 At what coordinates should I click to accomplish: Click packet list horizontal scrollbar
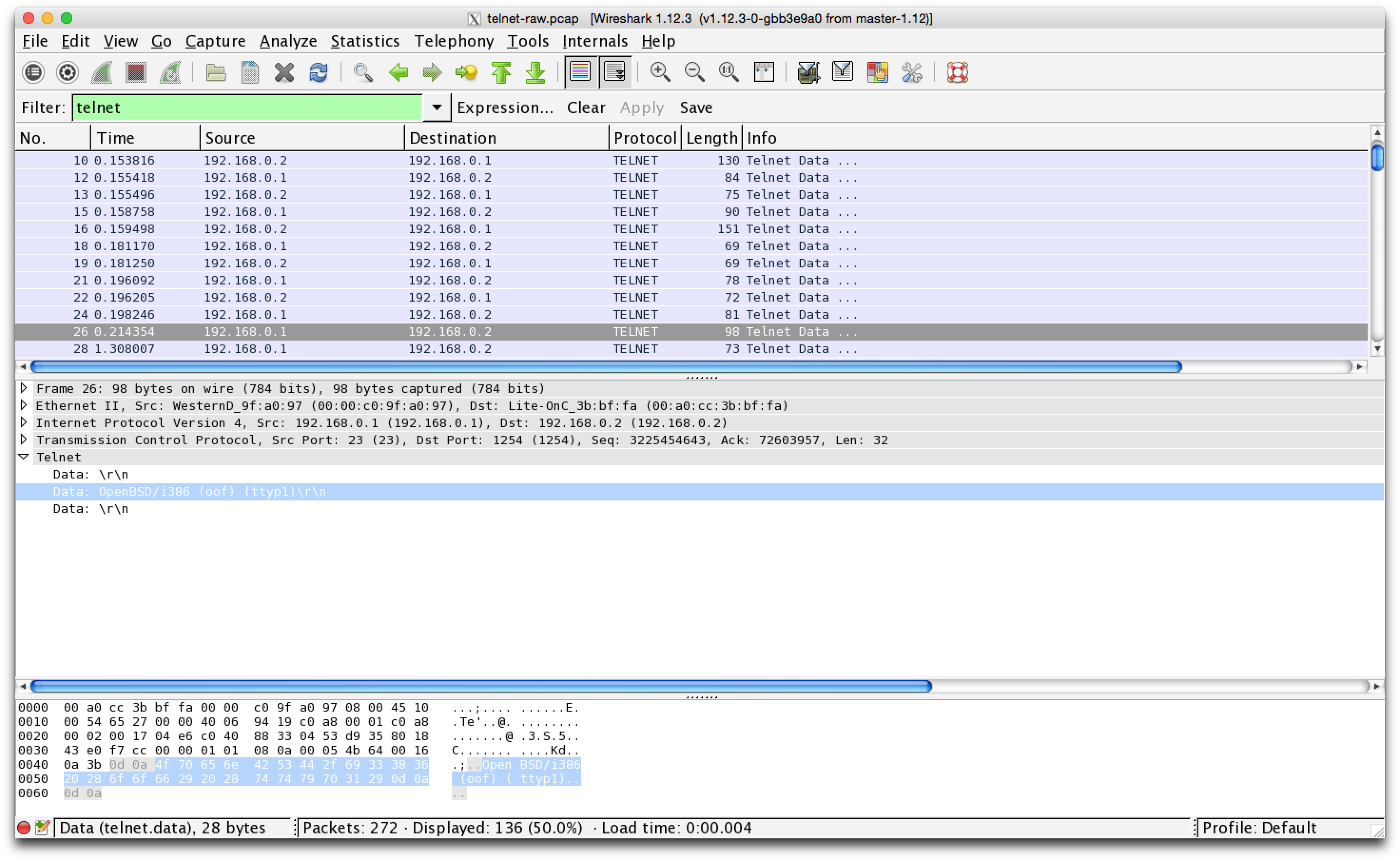[x=606, y=366]
